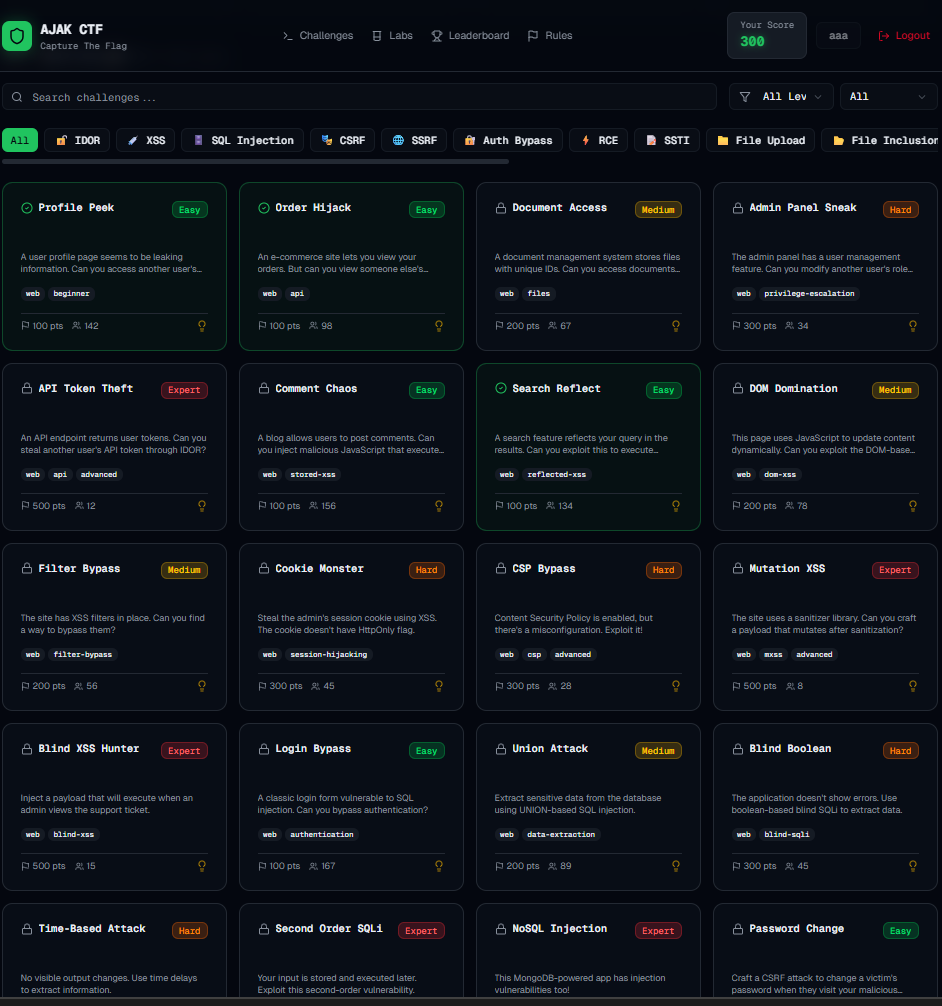Image resolution: width=942 pixels, height=1006 pixels.
Task: Click hint bulb on Order Hijack card
Action: (x=439, y=326)
